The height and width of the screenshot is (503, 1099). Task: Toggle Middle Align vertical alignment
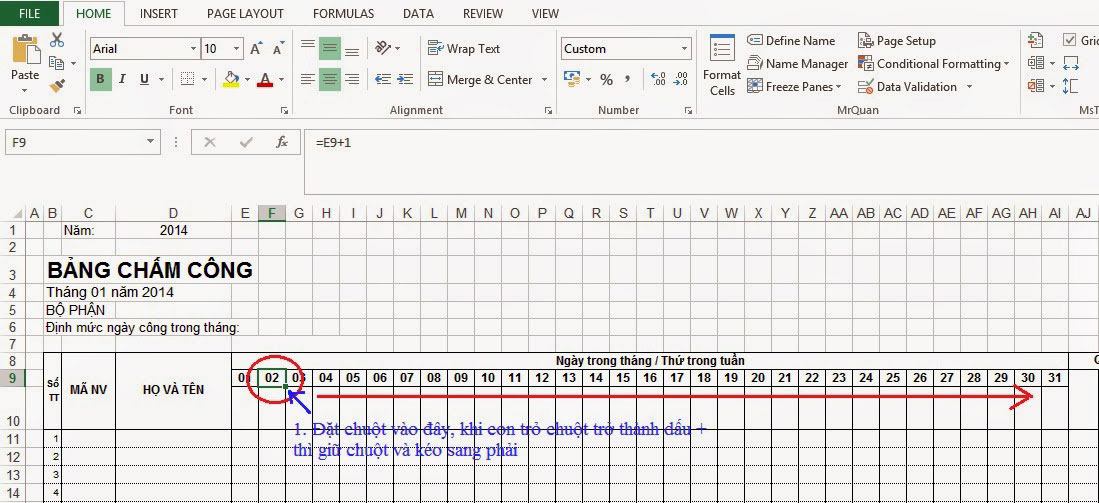click(329, 48)
